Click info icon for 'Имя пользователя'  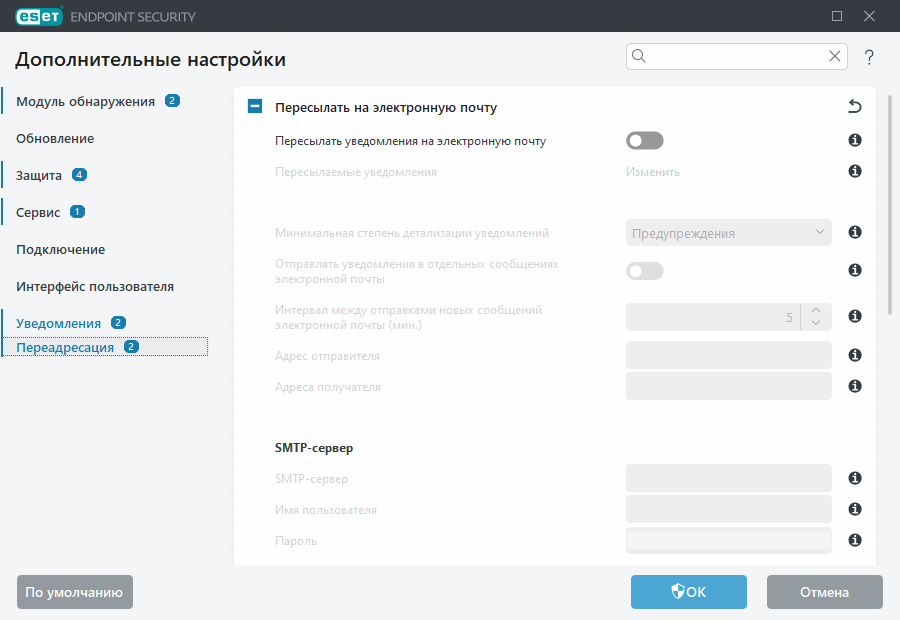pyautogui.click(x=855, y=509)
